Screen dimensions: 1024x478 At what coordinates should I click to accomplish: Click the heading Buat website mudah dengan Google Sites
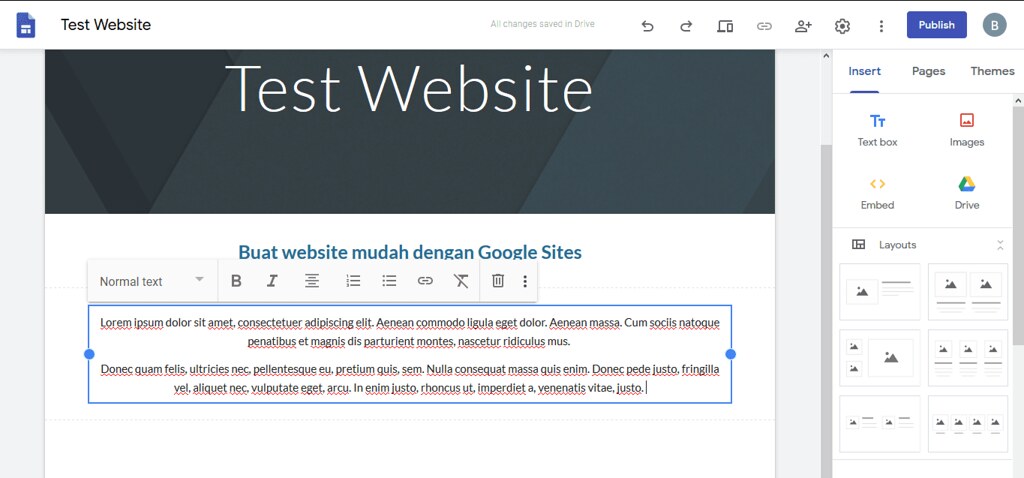pos(409,252)
